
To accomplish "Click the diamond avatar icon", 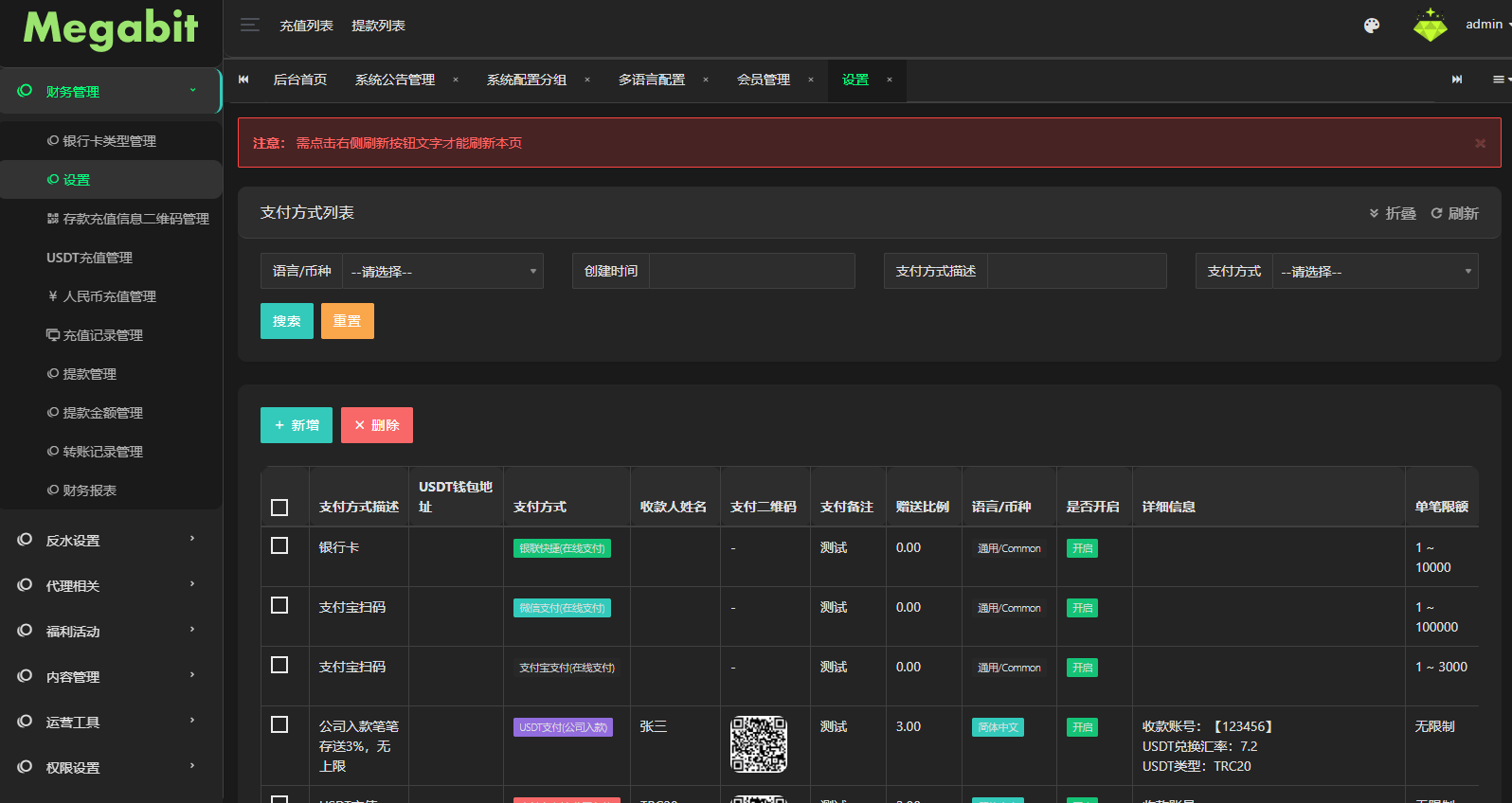I will [x=1430, y=26].
